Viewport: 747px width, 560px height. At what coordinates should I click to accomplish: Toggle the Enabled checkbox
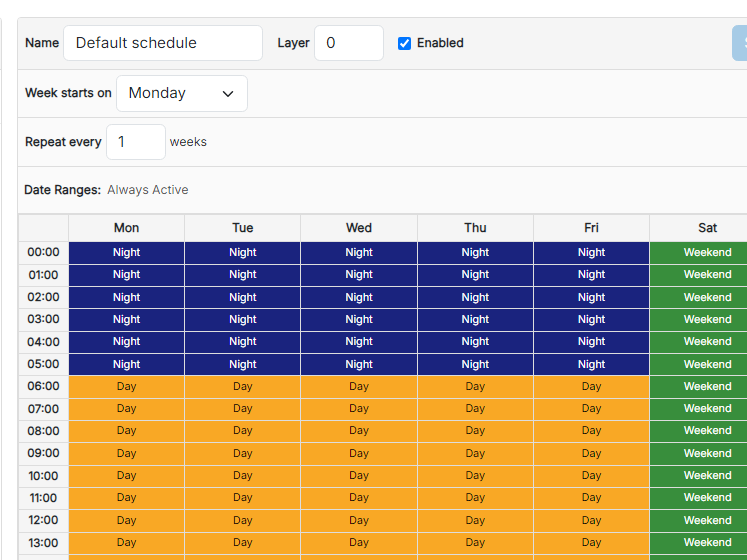404,43
